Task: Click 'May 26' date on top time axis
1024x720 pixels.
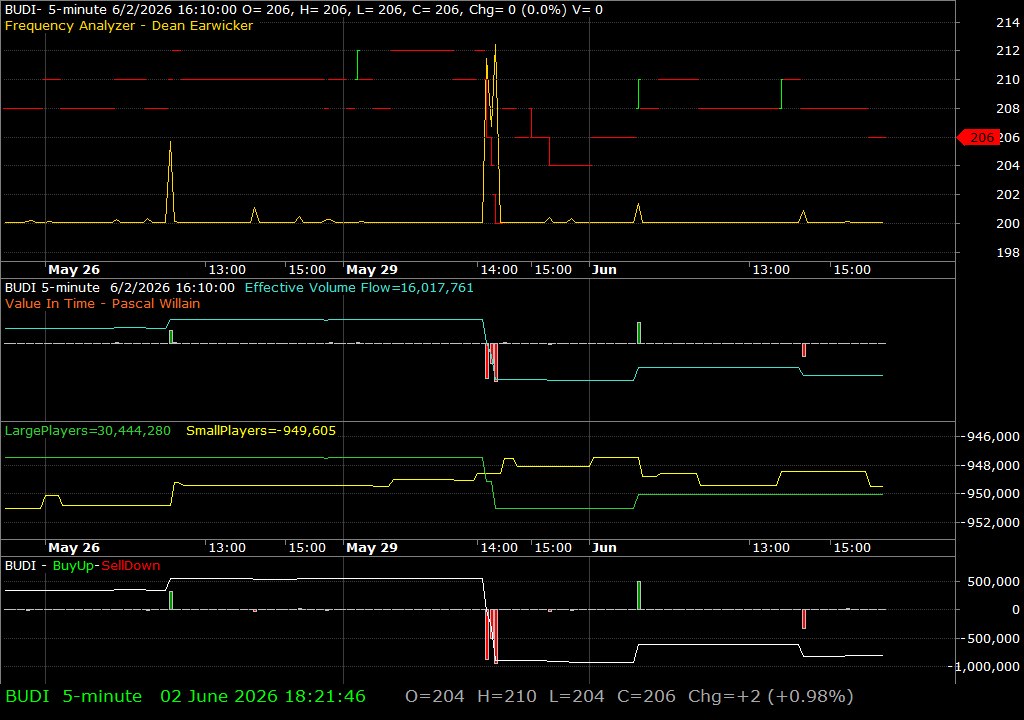Action: click(74, 270)
